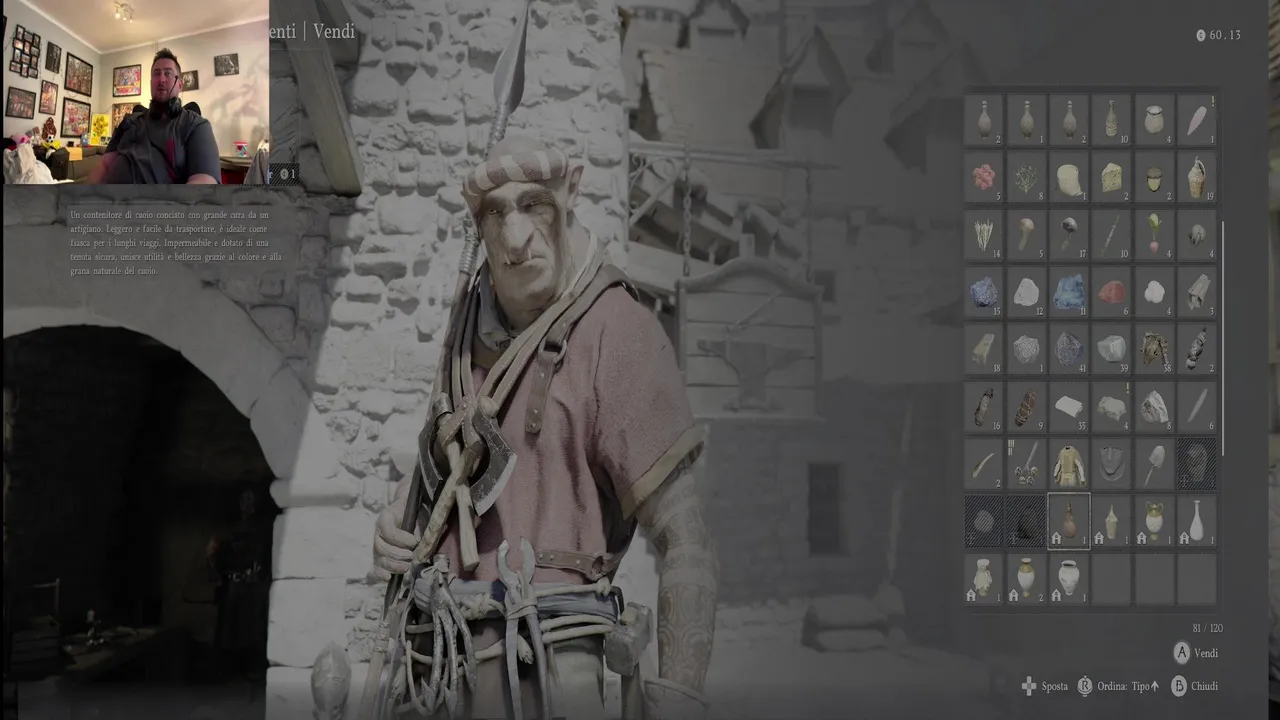Image resolution: width=1280 pixels, height=720 pixels.
Task: Select the tall bottle with quantity 10
Action: coord(1111,120)
